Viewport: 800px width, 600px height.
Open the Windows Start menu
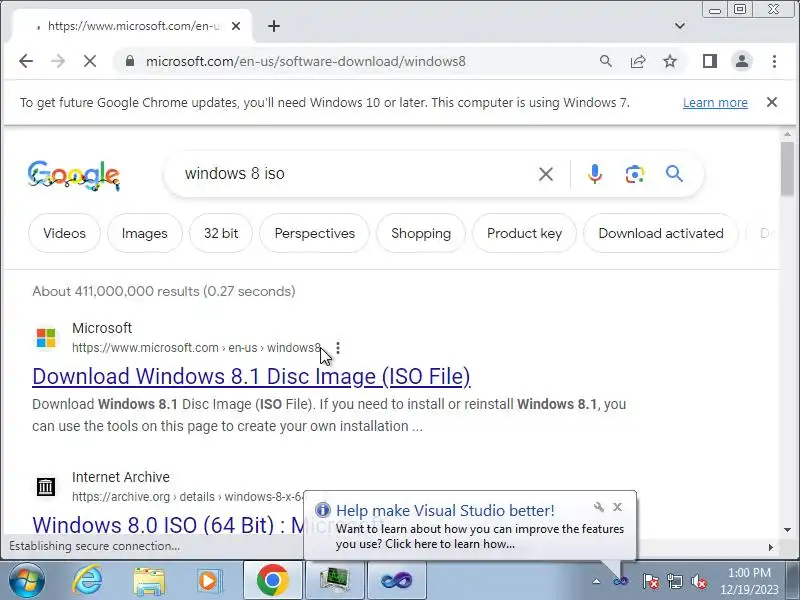[x=27, y=580]
